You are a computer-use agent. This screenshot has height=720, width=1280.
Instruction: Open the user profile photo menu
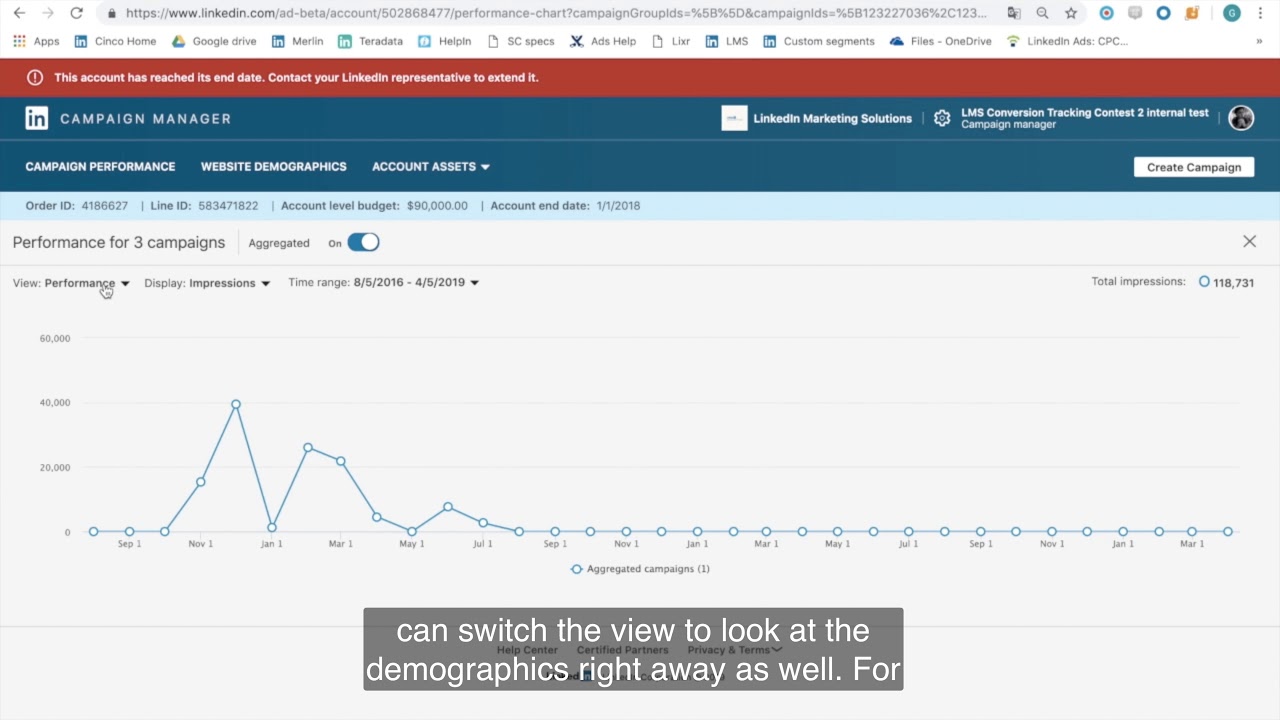tap(1241, 118)
